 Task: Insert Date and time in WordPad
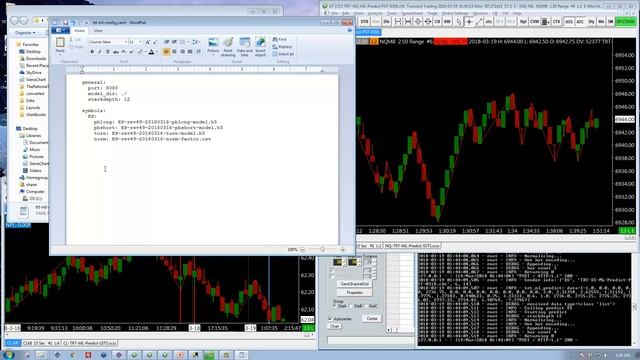coord(244,47)
